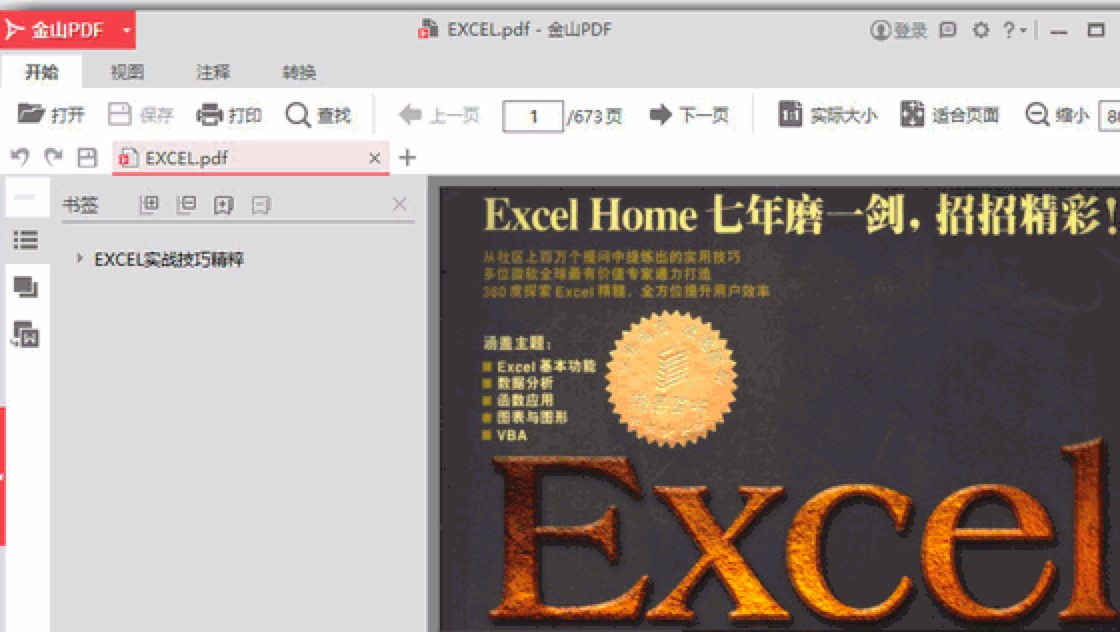Click the save icon beside redo
The width and height of the screenshot is (1120, 632).
click(x=87, y=157)
